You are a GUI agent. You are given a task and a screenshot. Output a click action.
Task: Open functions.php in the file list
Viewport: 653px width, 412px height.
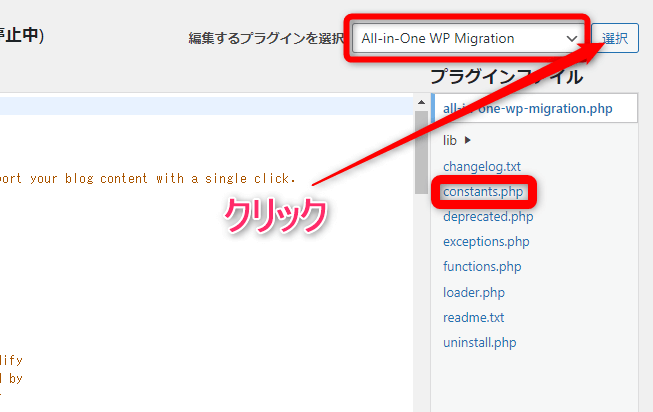(482, 267)
